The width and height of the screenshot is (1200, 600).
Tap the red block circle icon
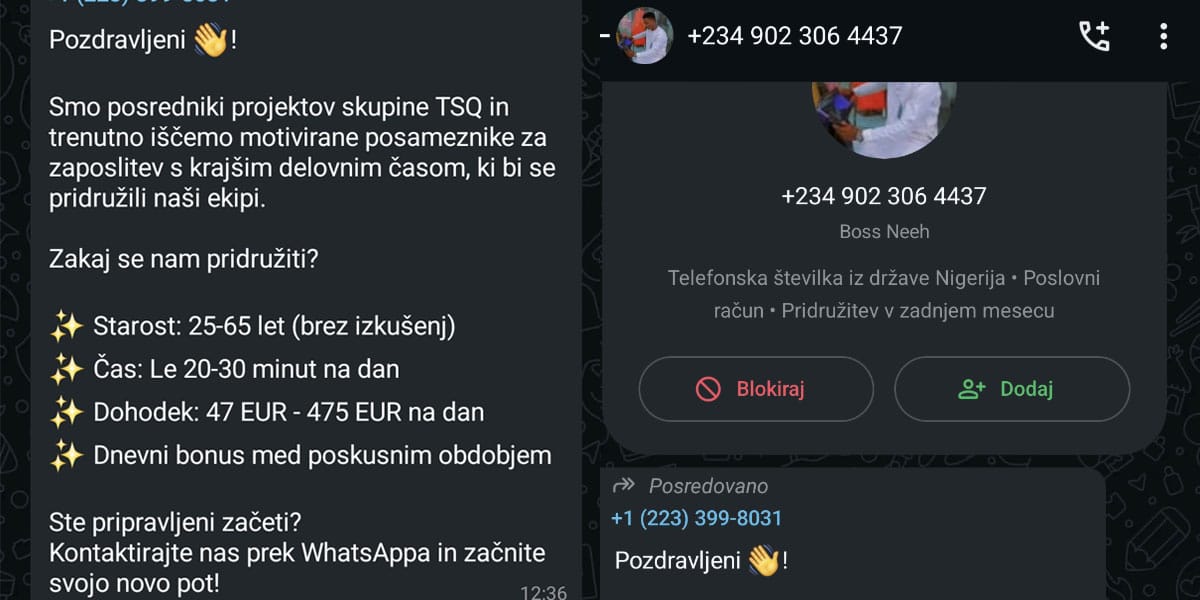click(708, 389)
